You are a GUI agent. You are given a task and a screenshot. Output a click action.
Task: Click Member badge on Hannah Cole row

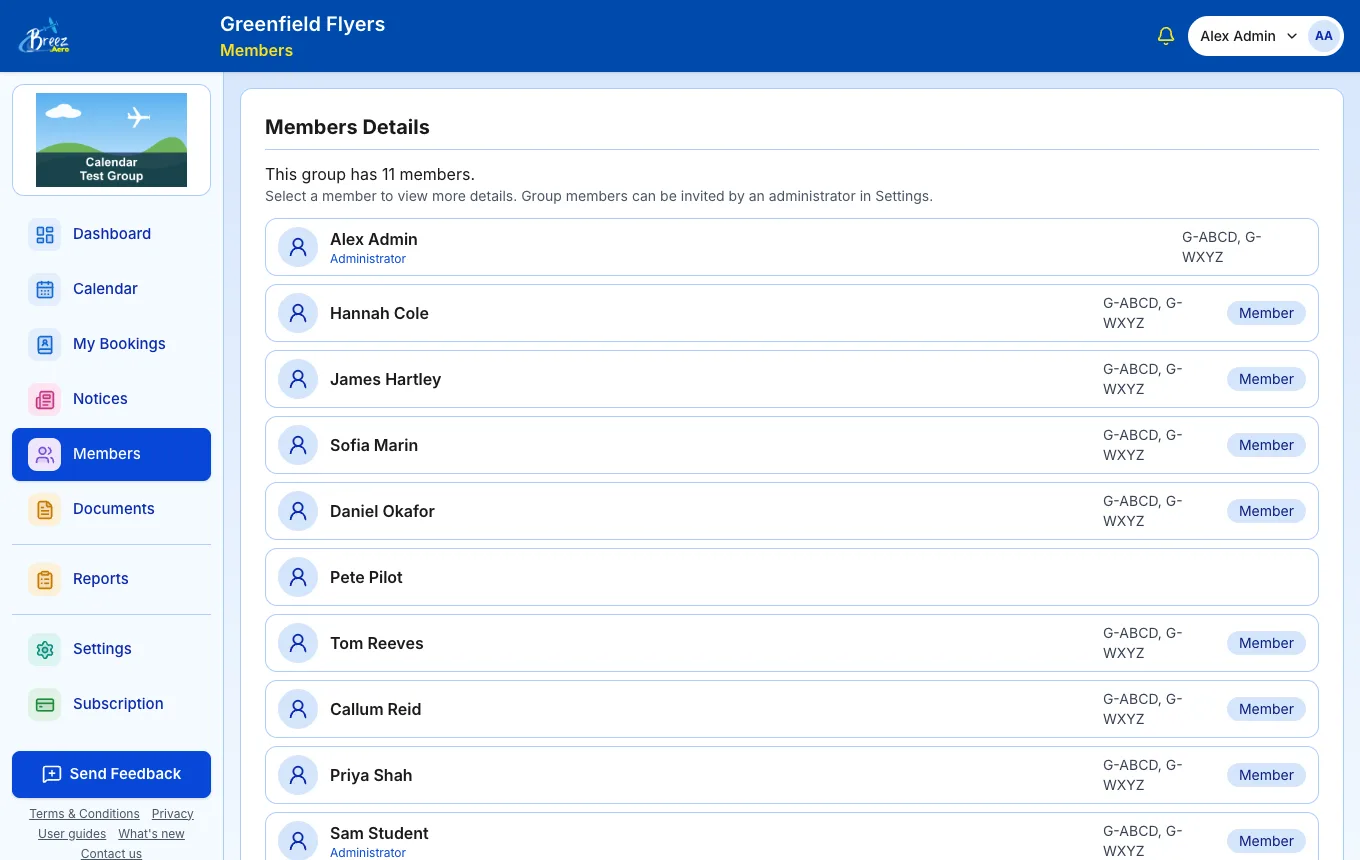[x=1266, y=313]
